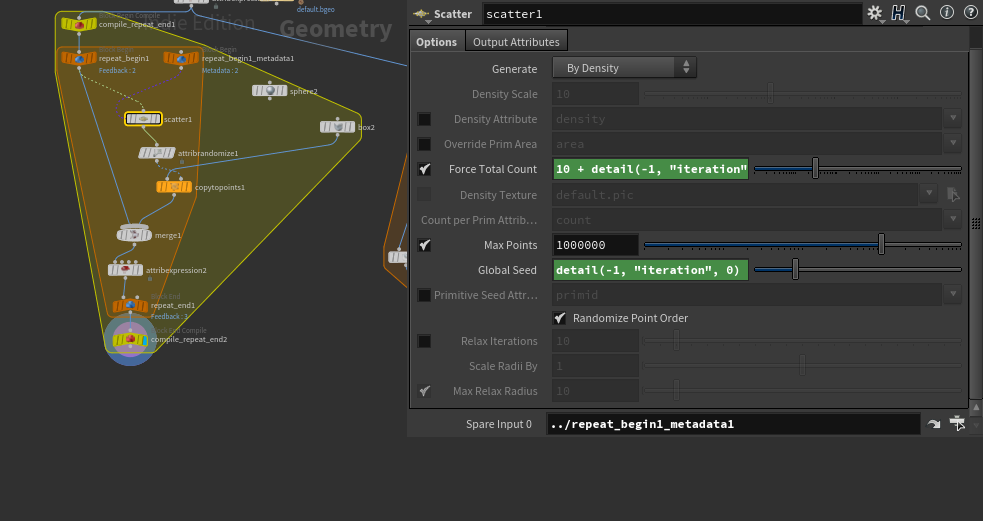Select the Options tab
The width and height of the screenshot is (983, 521).
tap(437, 41)
